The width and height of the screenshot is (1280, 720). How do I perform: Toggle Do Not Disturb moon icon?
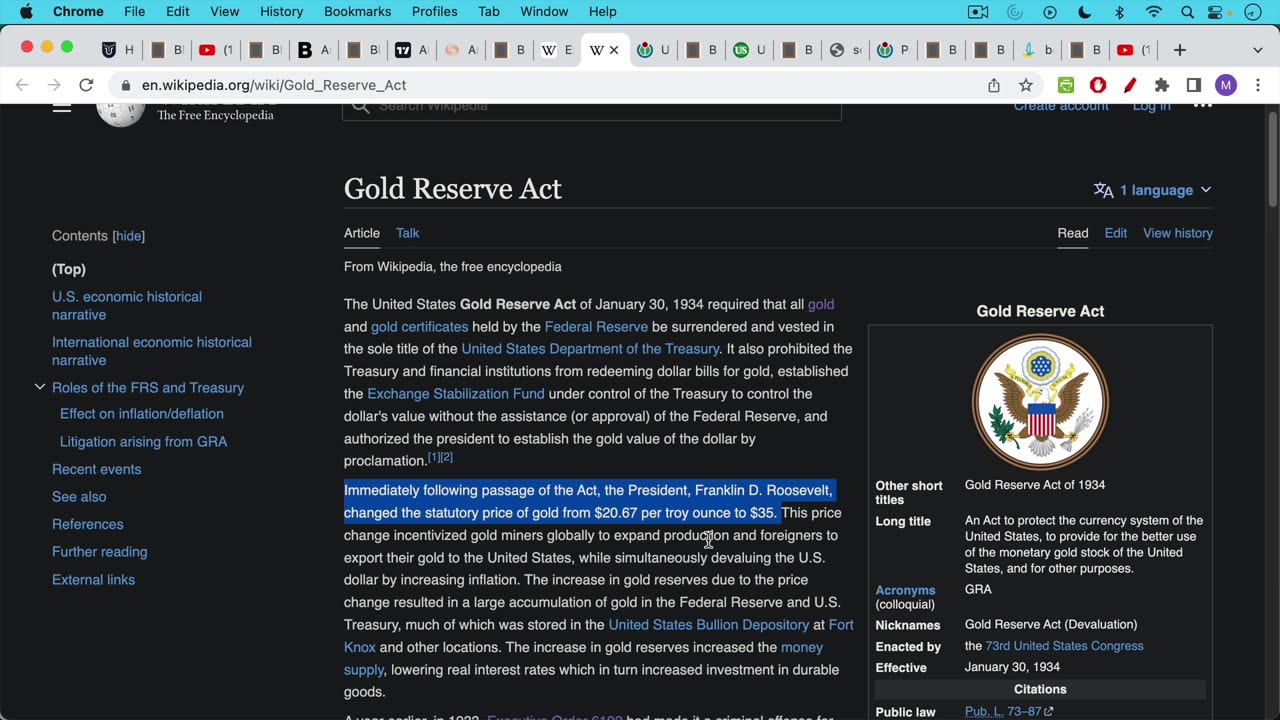[1085, 11]
